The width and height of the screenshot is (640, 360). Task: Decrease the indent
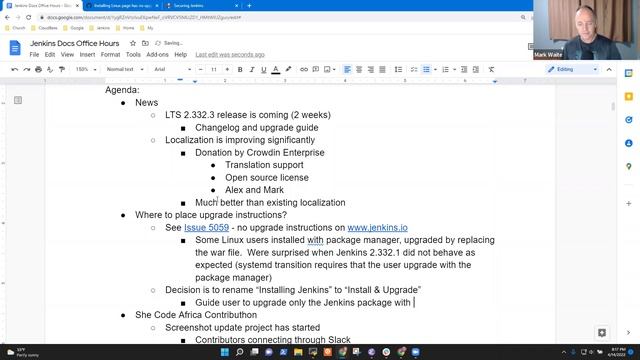click(464, 69)
